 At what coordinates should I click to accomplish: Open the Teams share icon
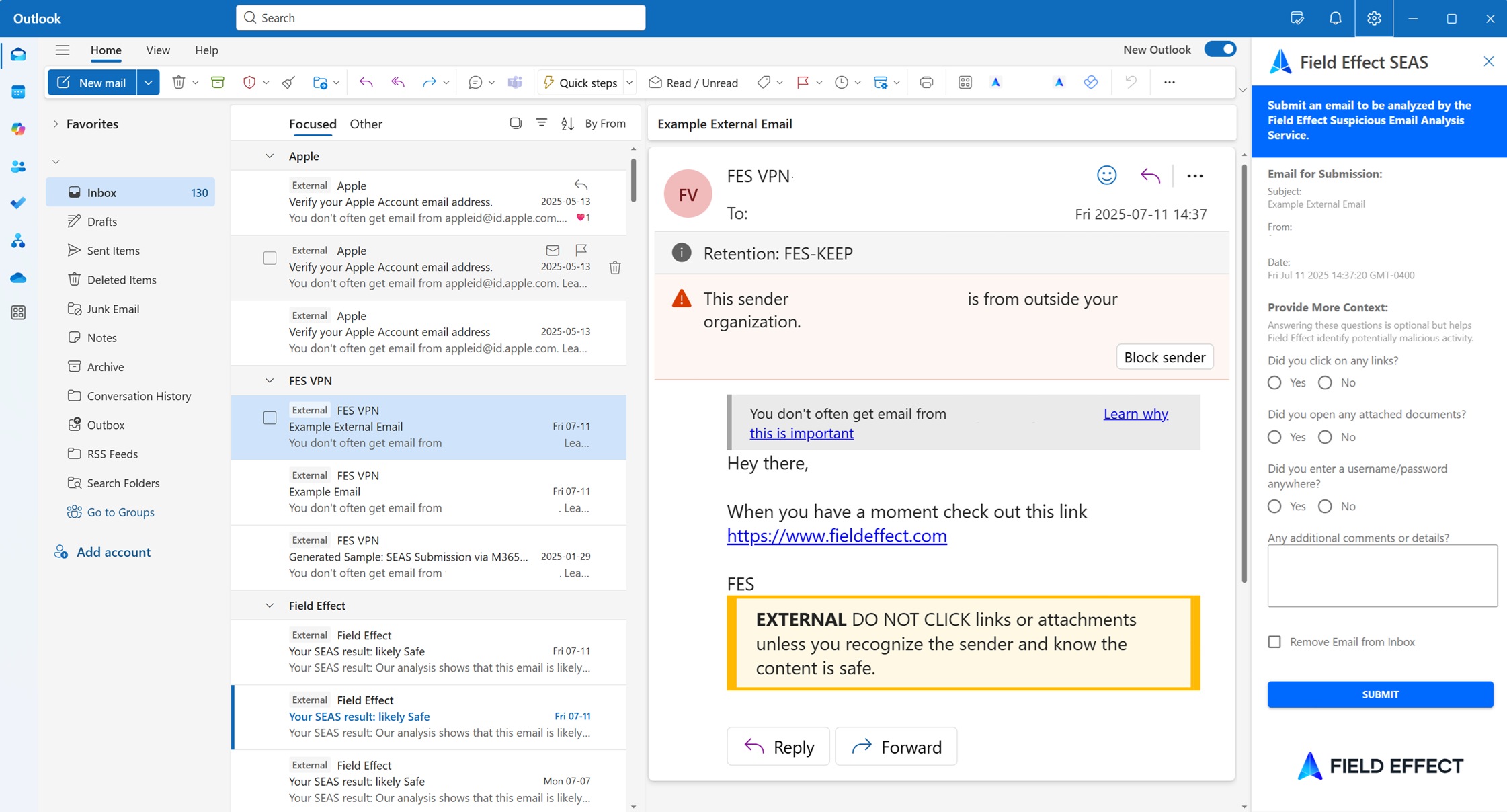[515, 82]
